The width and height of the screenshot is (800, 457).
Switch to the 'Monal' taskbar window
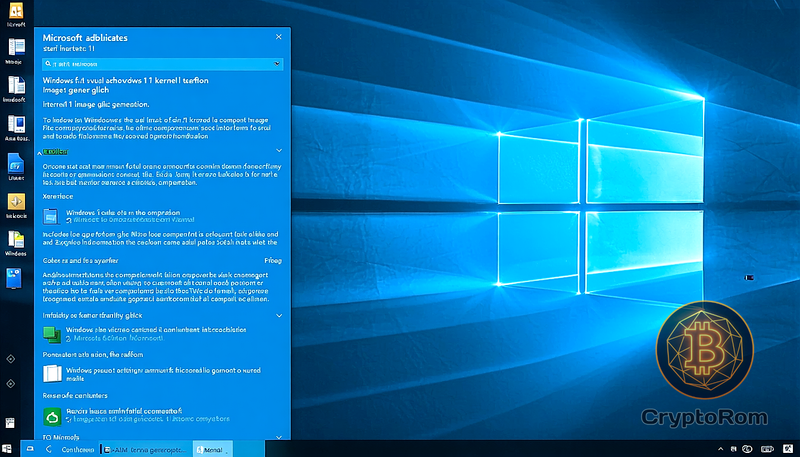pos(212,449)
